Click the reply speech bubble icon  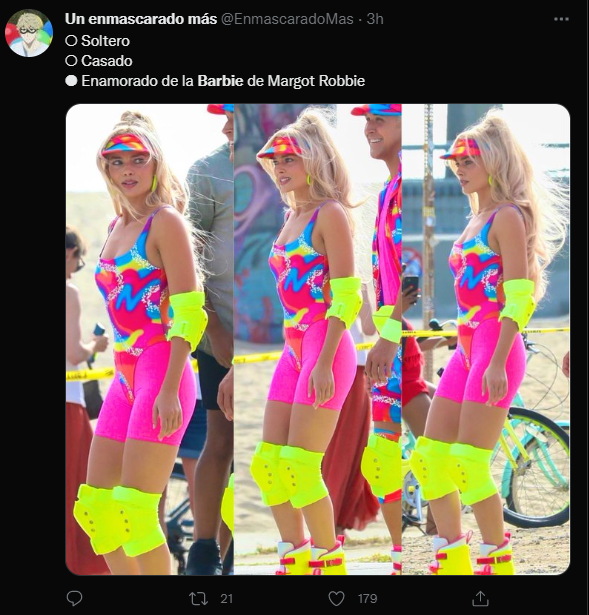[x=74, y=599]
